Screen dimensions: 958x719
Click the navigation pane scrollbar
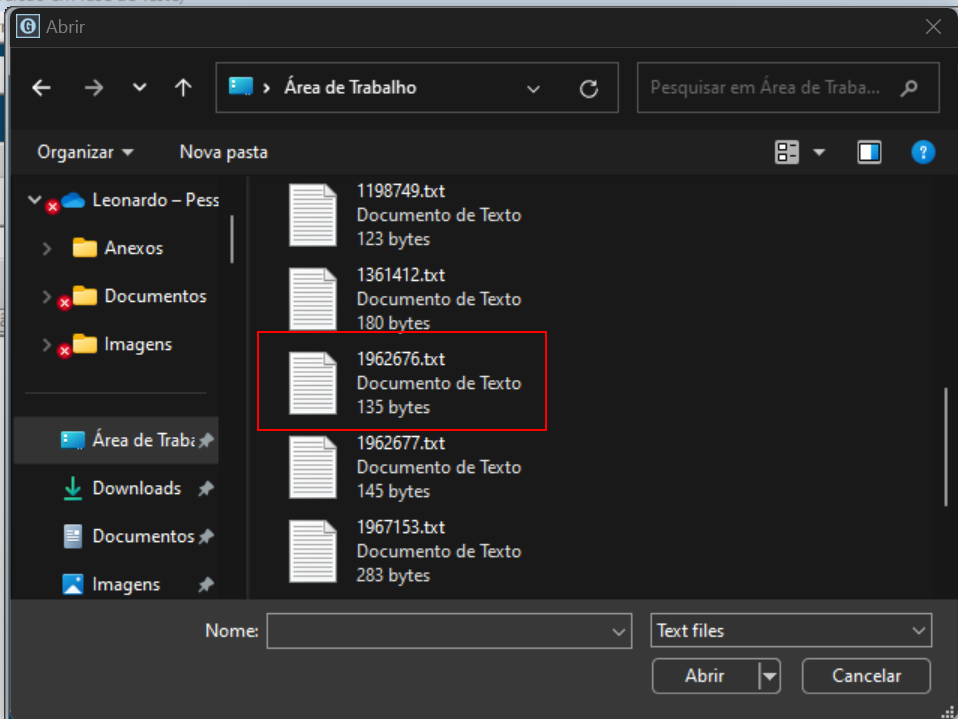click(232, 239)
